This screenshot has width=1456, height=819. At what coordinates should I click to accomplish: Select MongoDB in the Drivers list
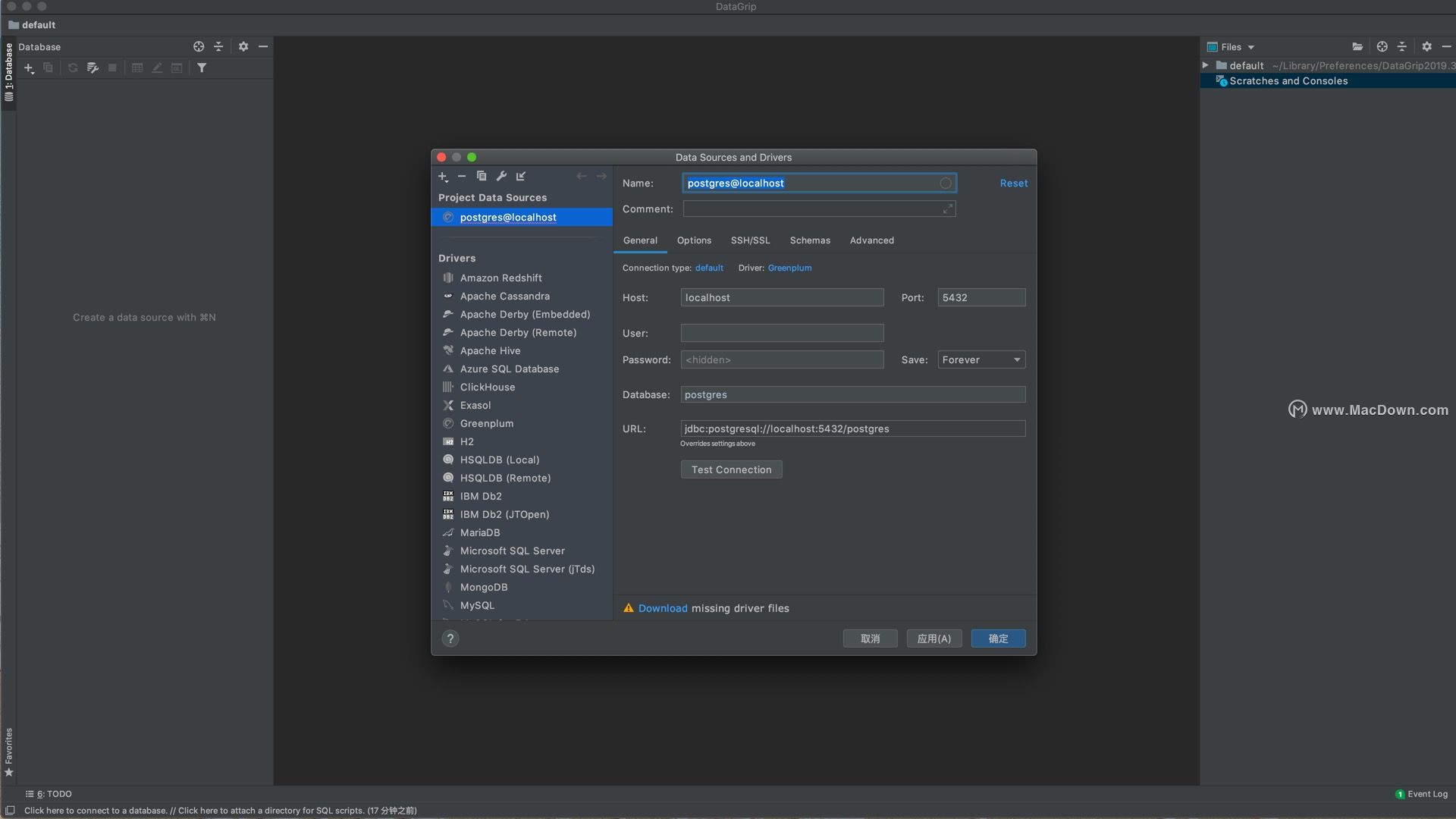click(x=484, y=588)
